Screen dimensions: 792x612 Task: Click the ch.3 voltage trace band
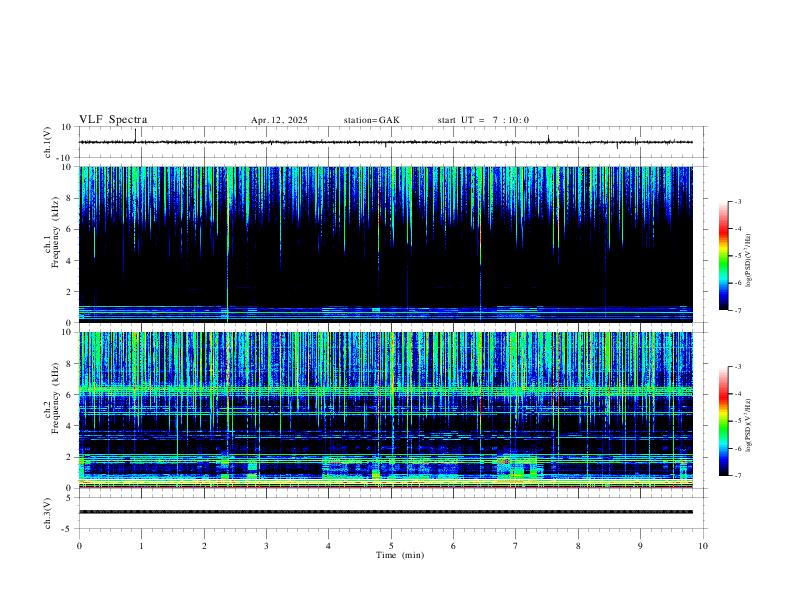pos(386,512)
